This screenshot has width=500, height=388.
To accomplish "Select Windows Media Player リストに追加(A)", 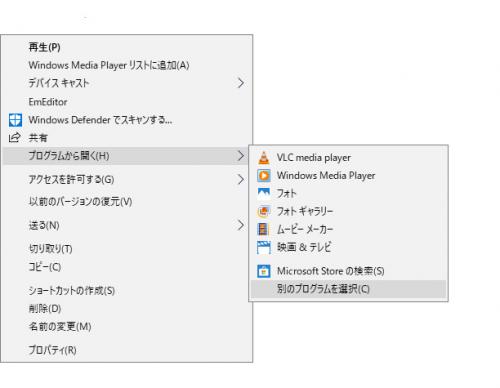I will (127, 65).
